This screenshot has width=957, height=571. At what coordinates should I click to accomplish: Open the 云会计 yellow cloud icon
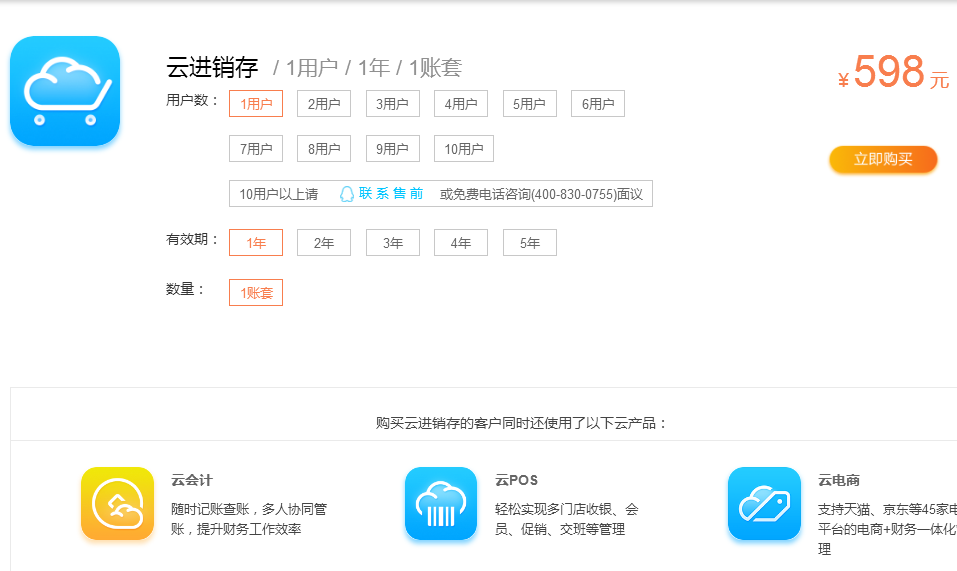[x=117, y=503]
